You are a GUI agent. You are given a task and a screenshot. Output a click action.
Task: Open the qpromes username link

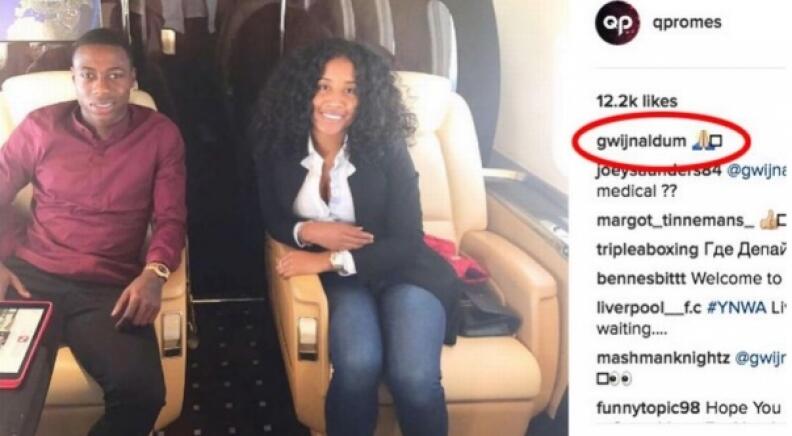pos(687,23)
